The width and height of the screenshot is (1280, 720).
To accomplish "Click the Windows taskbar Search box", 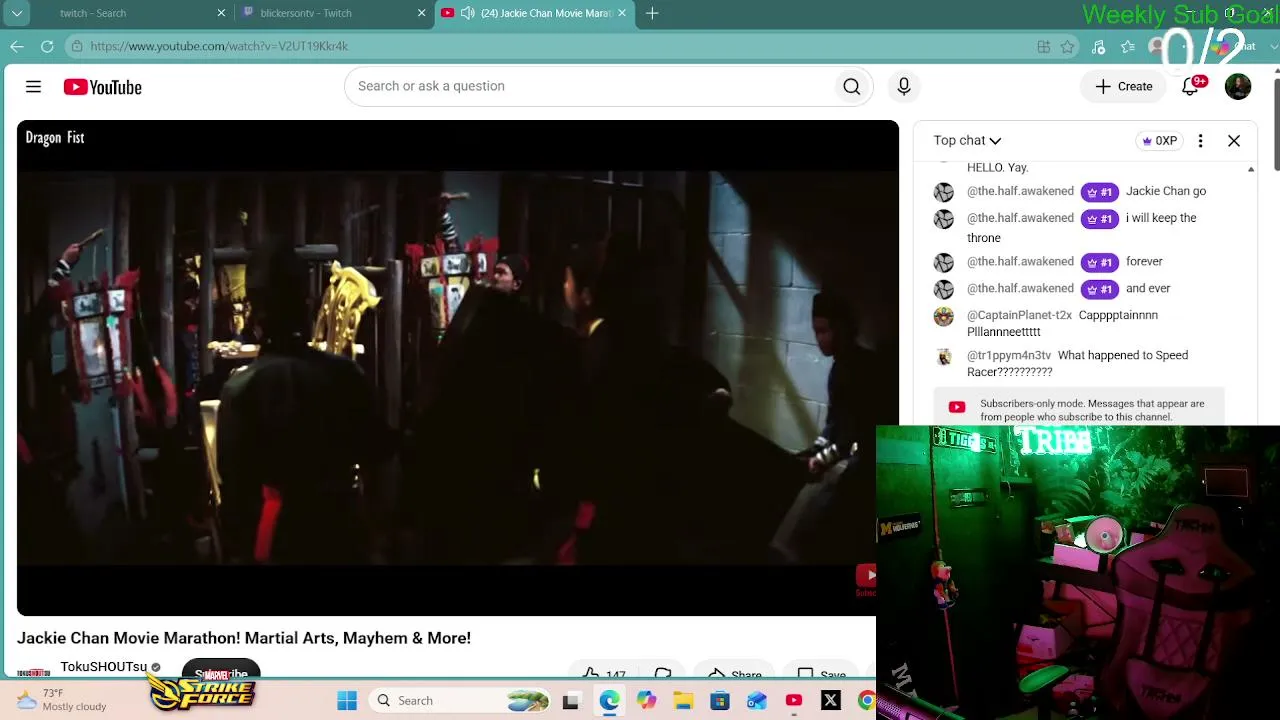I will (x=458, y=701).
